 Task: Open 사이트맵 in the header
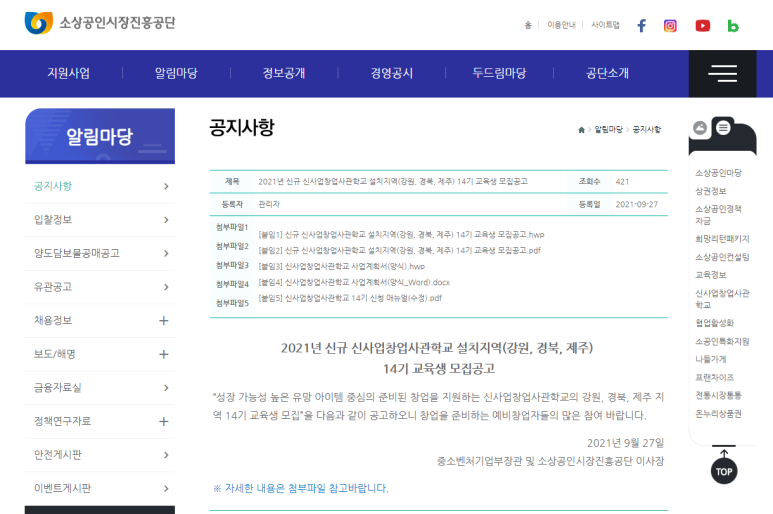coord(605,25)
